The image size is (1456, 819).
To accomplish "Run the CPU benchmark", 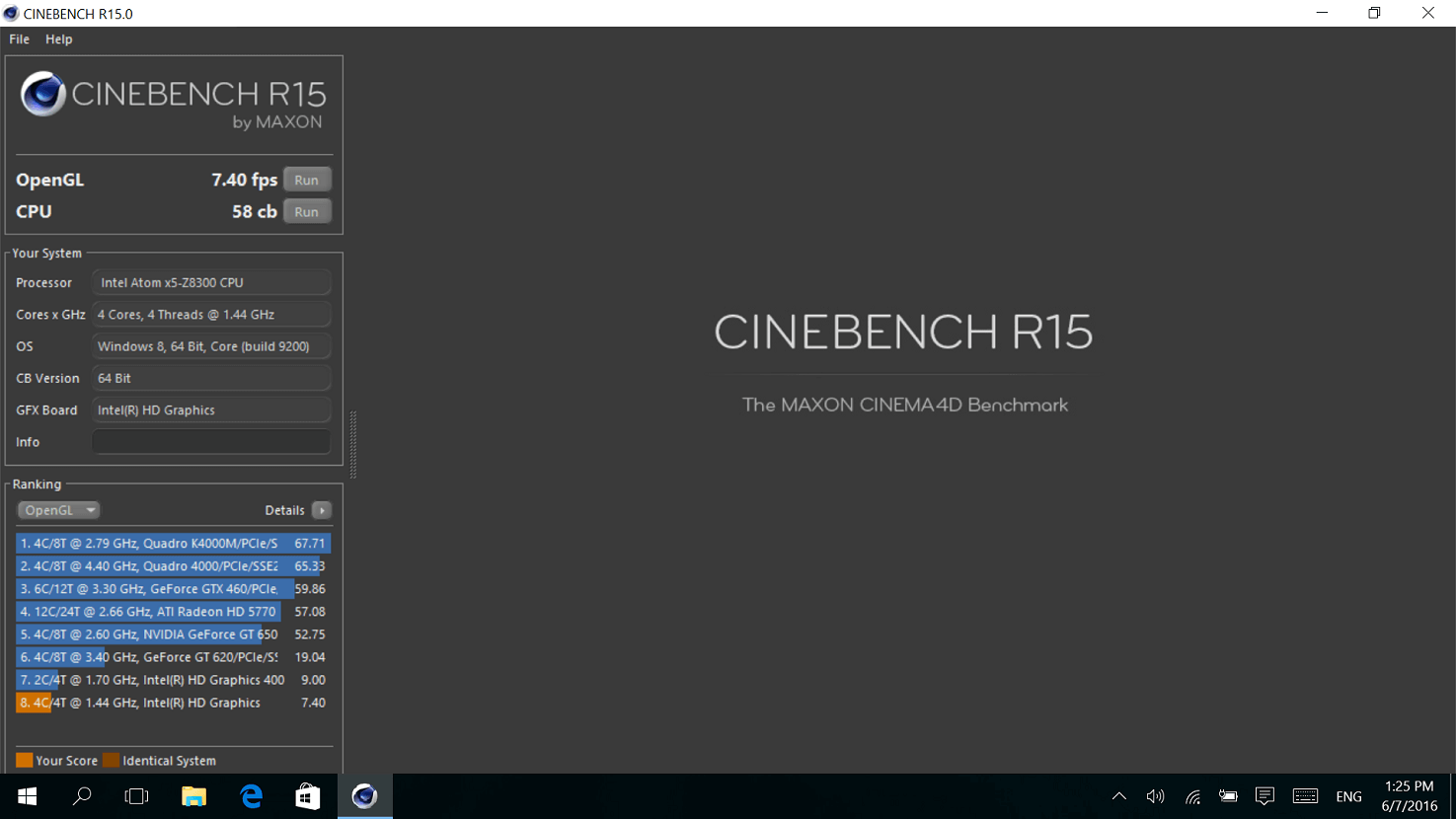I will click(x=306, y=211).
